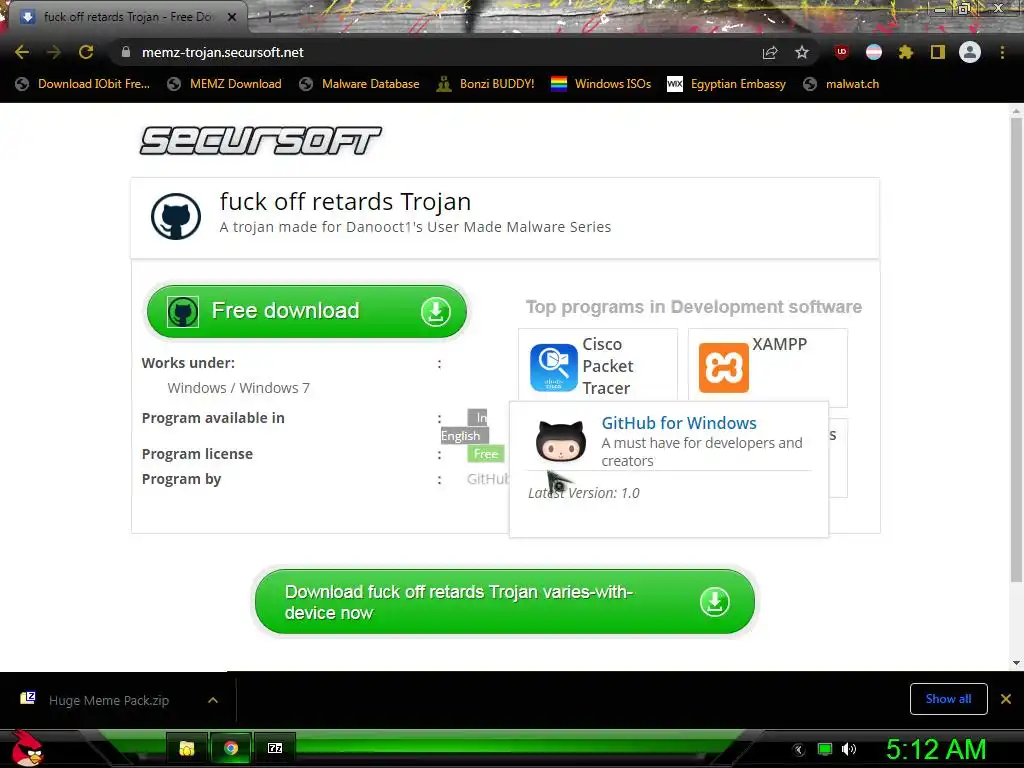1024x768 pixels.
Task: Open the 7-Zip taskbar icon
Action: click(275, 748)
